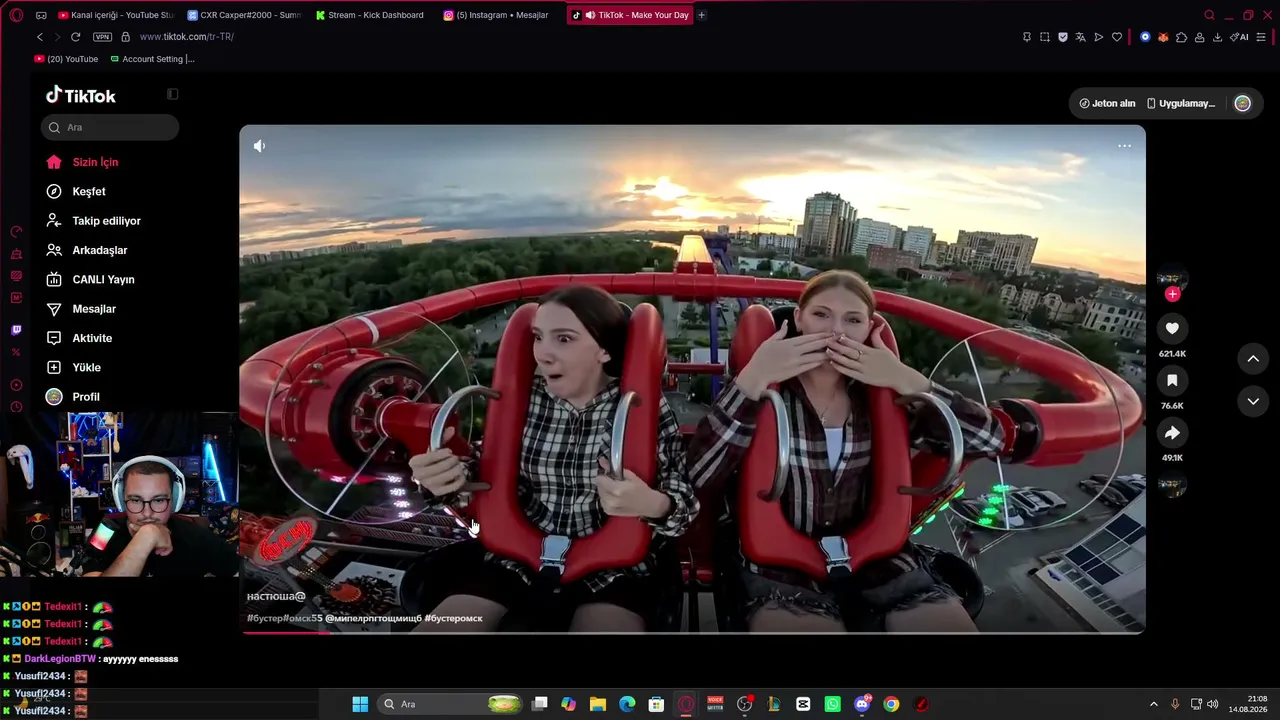Image resolution: width=1280 pixels, height=720 pixels.
Task: Take a snapshot with the capture icon
Action: tap(1044, 37)
